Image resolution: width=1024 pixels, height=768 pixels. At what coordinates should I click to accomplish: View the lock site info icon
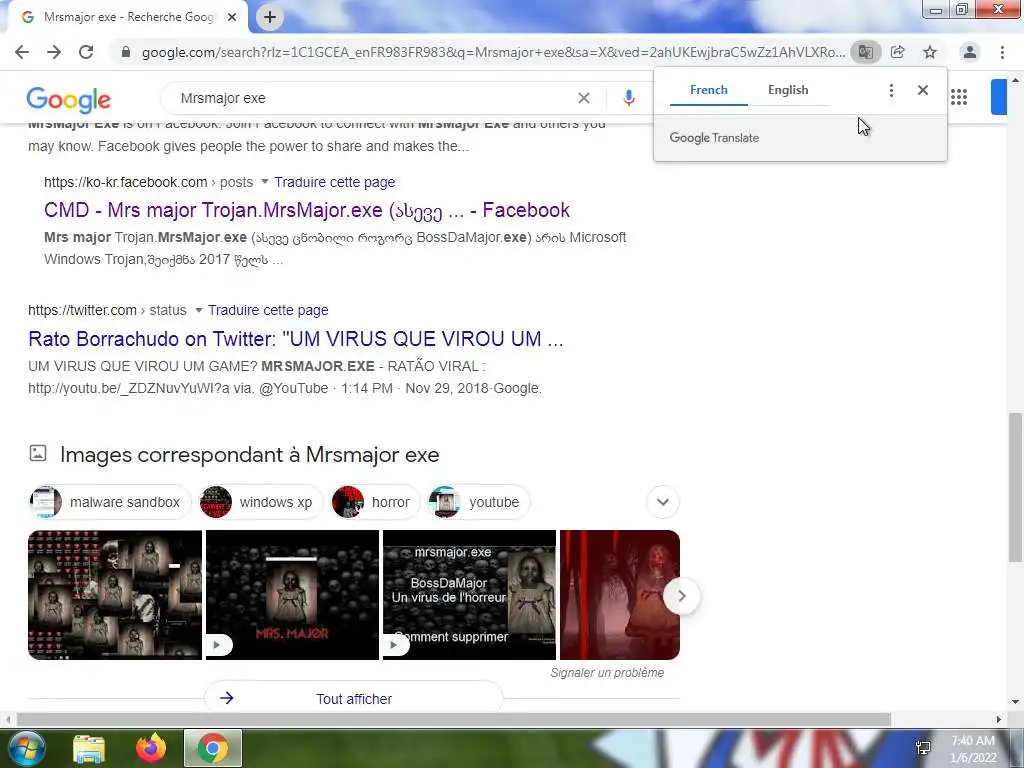click(x=126, y=52)
